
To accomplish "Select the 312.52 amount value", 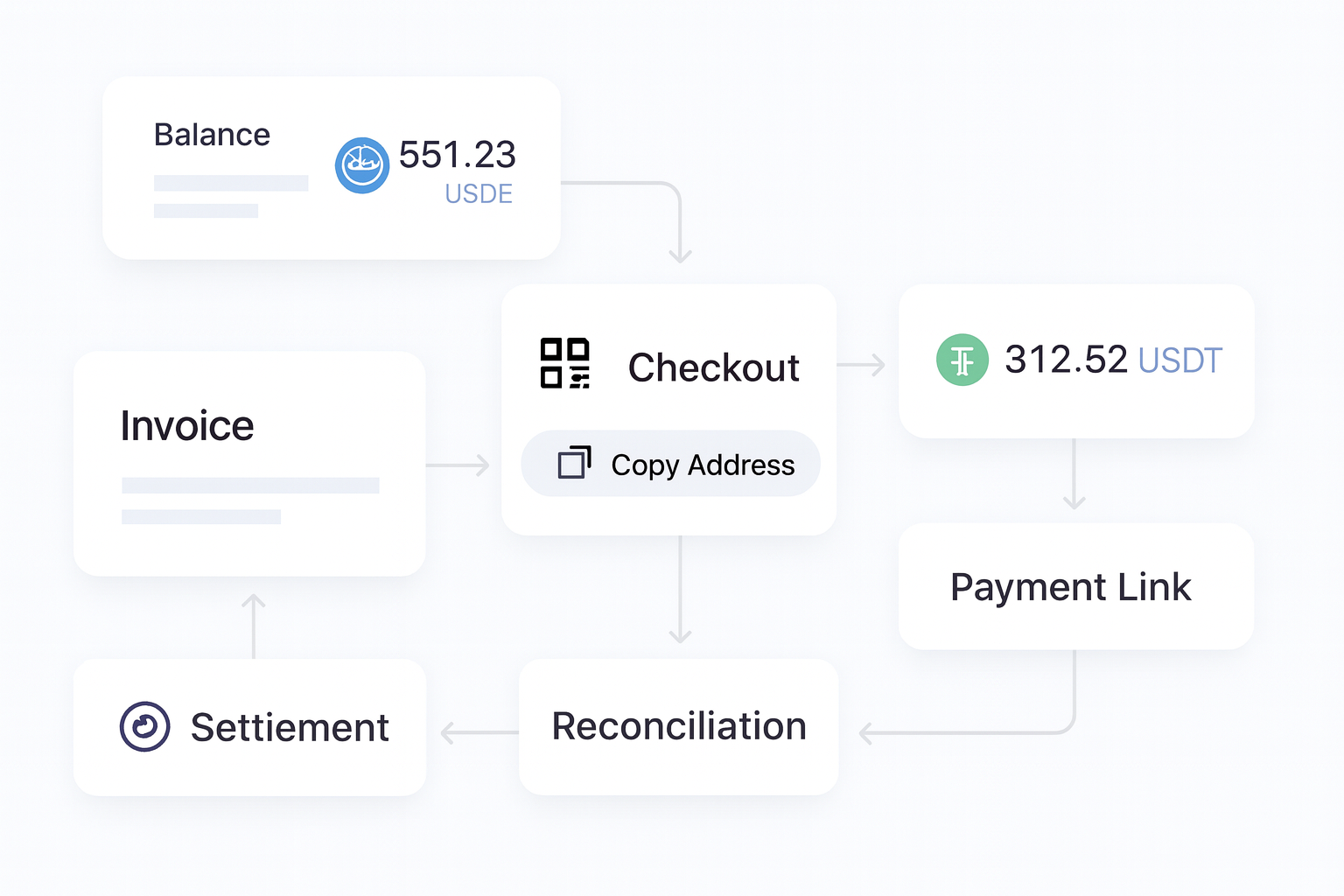I will point(1067,359).
